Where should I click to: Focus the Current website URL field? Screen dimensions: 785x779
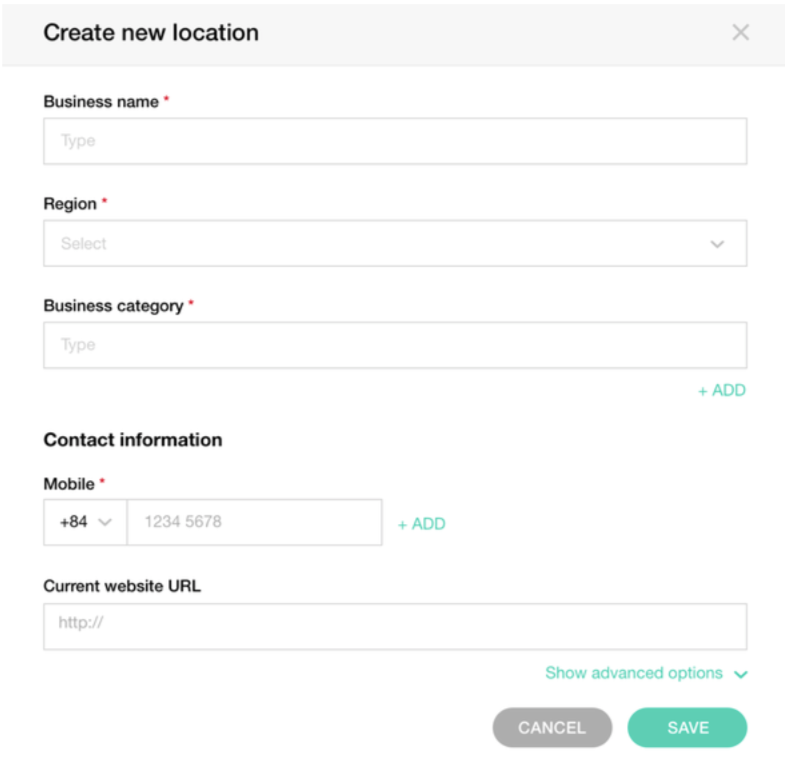394,626
